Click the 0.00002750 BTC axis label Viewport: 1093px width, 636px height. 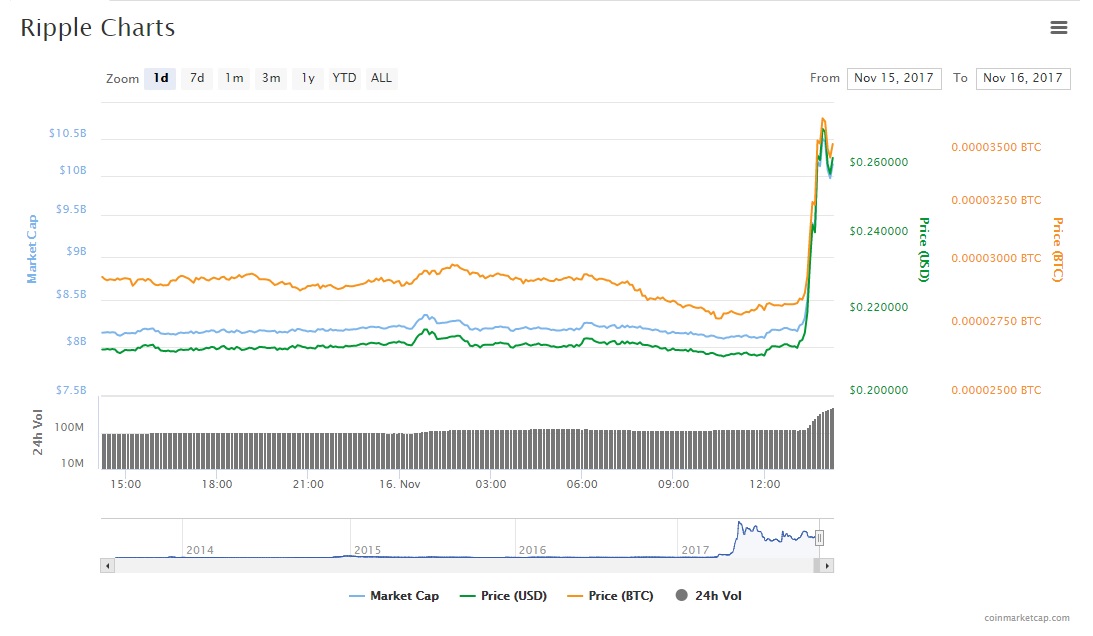(x=996, y=321)
